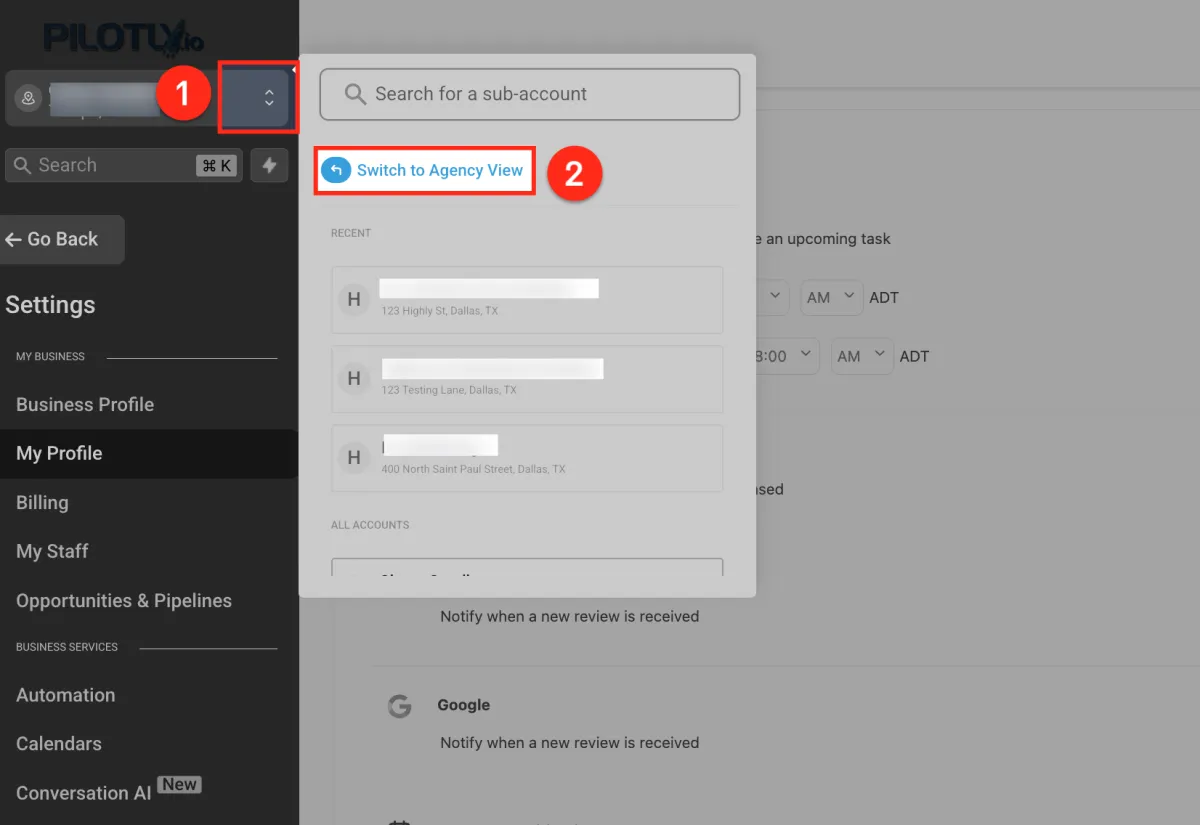Click the H avatar for 123 Testing Lane
1200x825 pixels.
tap(354, 378)
